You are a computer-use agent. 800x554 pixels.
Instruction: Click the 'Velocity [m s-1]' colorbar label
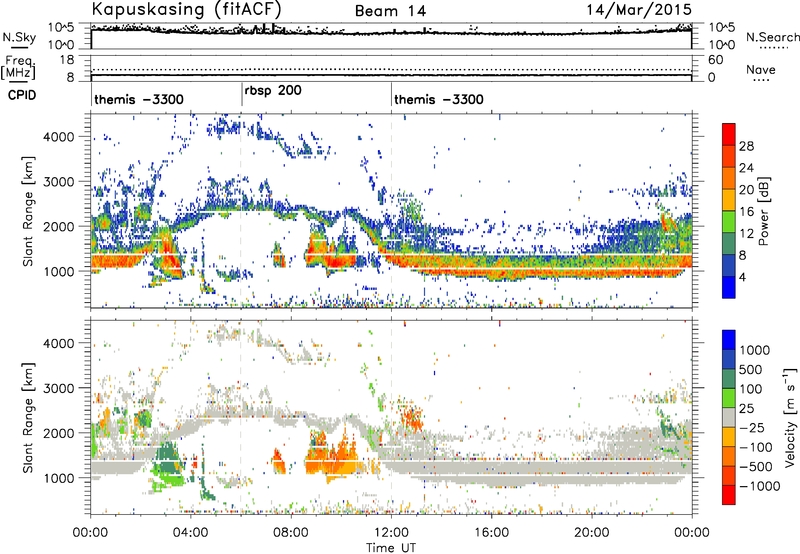(790, 417)
